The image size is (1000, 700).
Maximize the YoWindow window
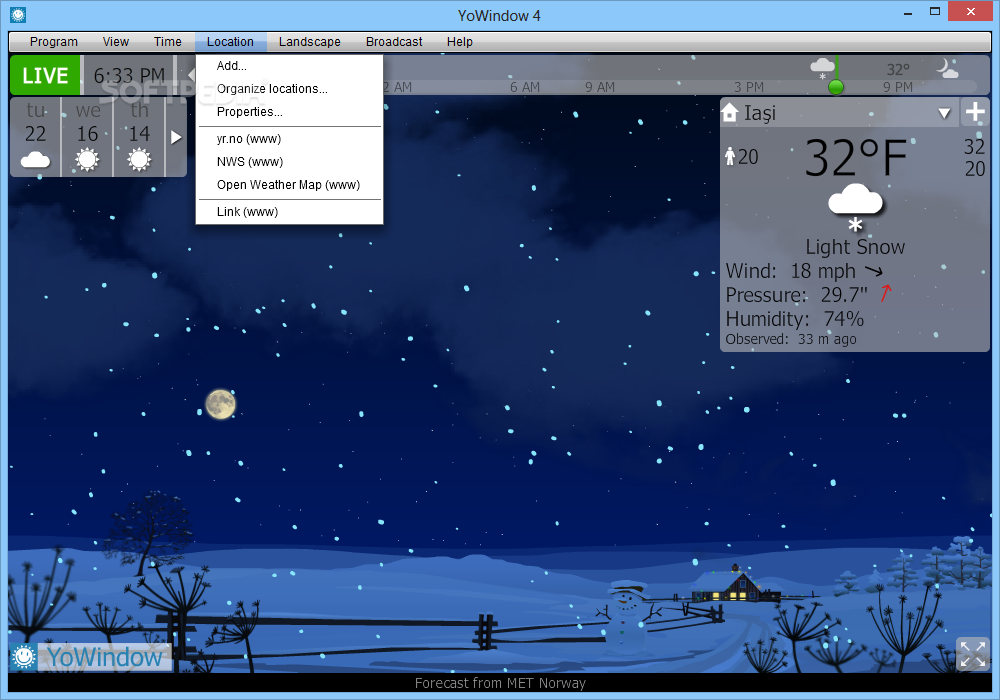point(935,11)
